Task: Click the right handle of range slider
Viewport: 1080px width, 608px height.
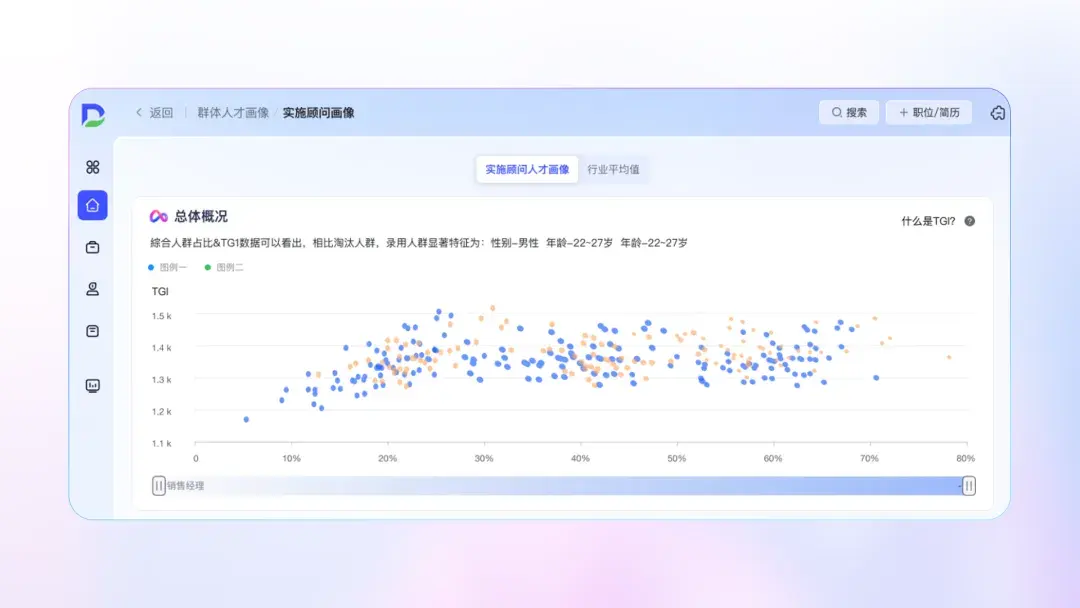Action: (968, 485)
